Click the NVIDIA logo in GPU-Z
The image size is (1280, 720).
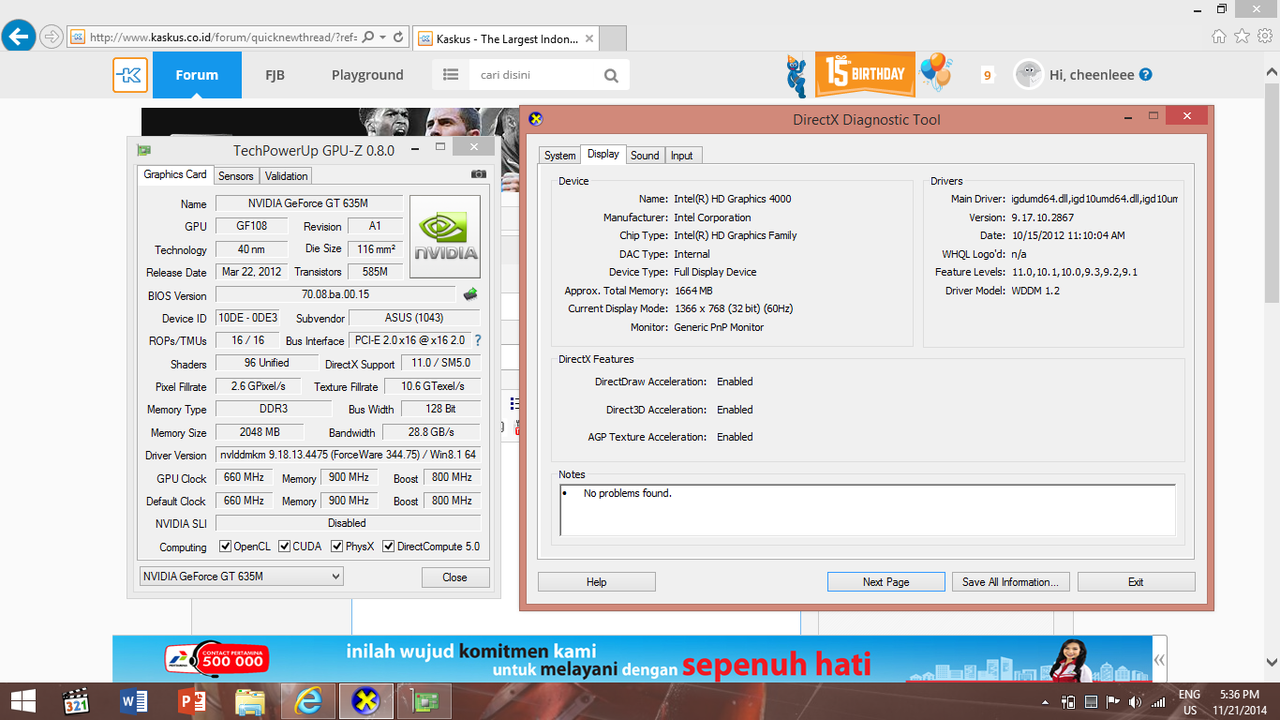pyautogui.click(x=445, y=236)
